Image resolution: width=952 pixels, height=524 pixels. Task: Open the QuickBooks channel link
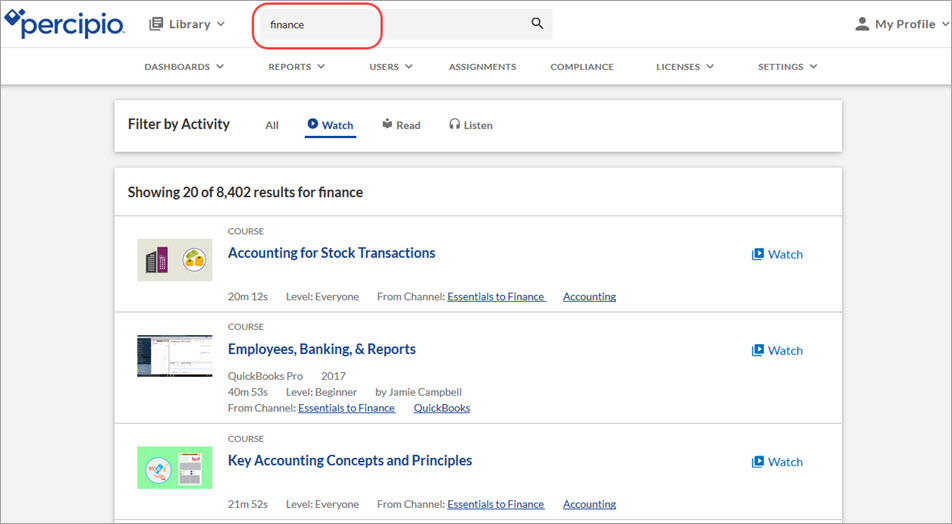tap(442, 408)
